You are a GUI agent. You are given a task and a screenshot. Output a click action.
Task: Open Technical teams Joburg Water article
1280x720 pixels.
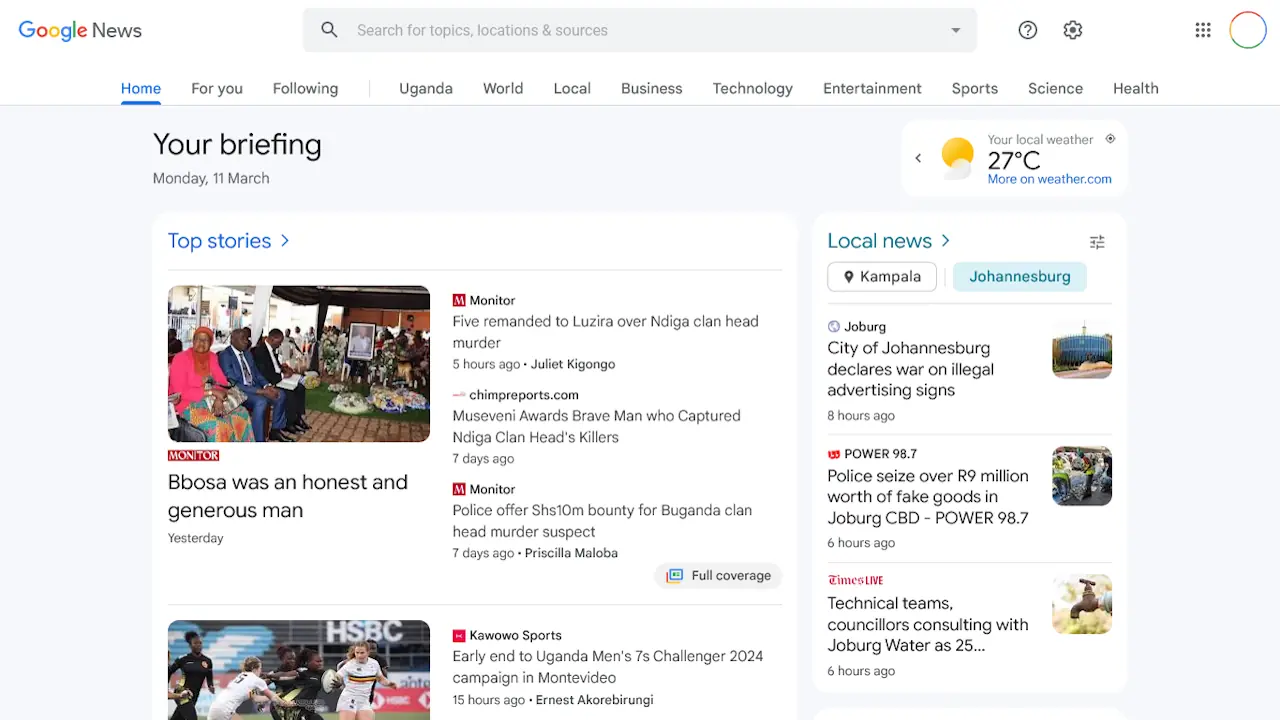point(928,624)
